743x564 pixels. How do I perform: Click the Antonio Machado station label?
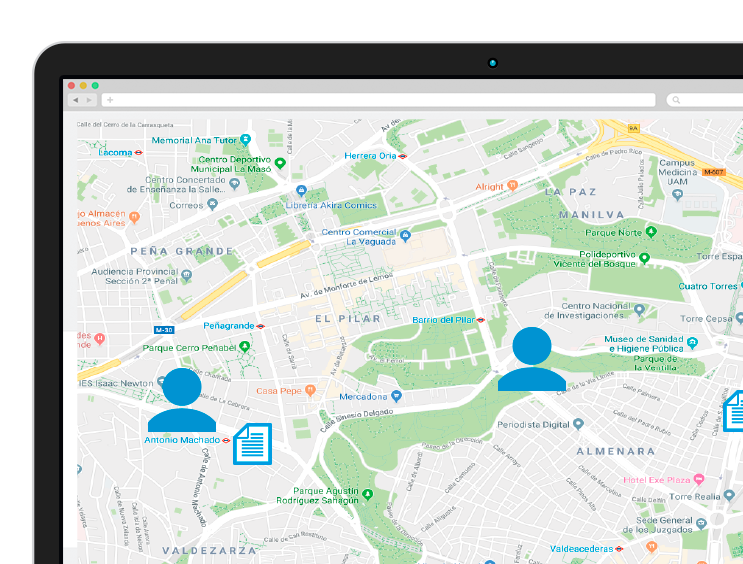(x=182, y=440)
